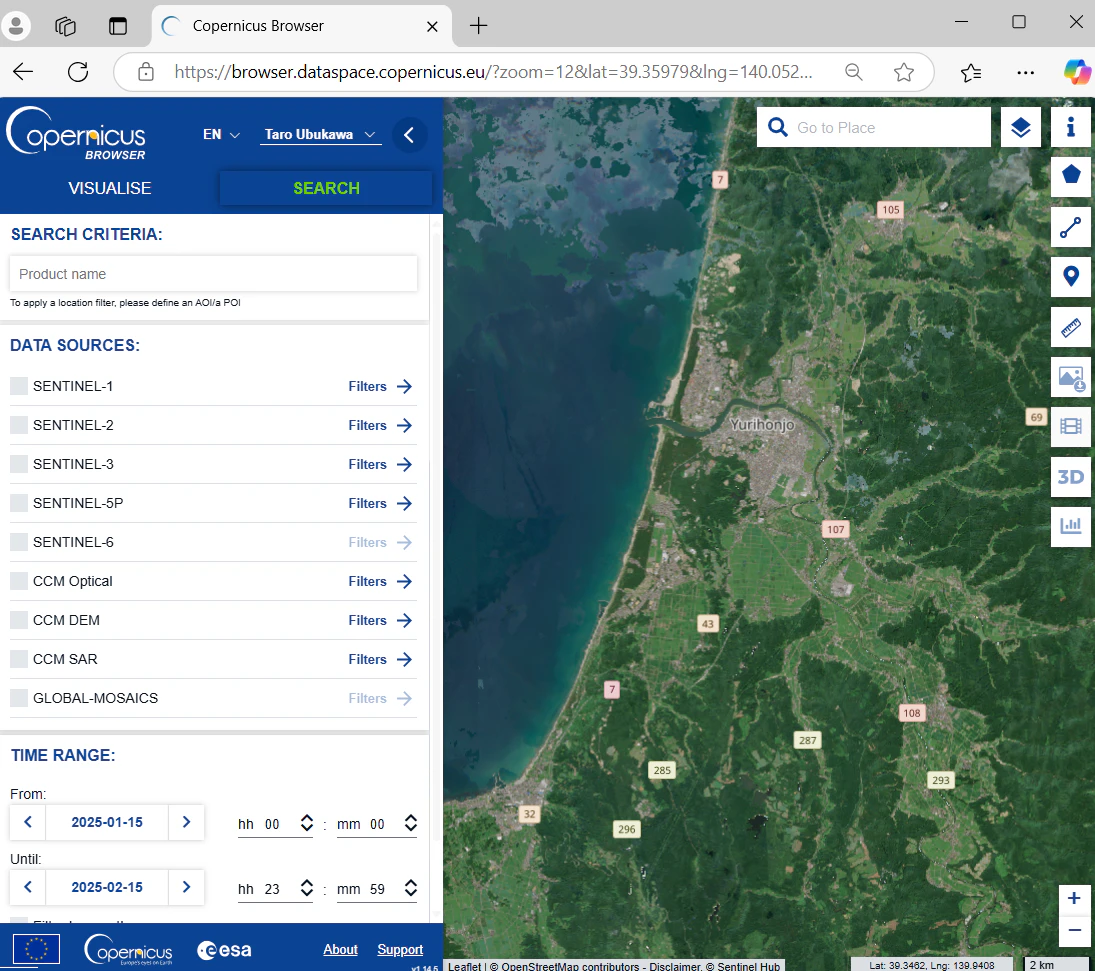Open the image download tool
1095x971 pixels.
point(1071,377)
